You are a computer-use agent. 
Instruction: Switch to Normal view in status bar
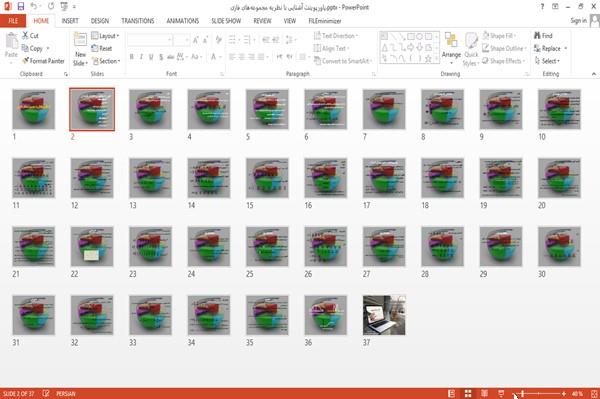[x=452, y=393]
